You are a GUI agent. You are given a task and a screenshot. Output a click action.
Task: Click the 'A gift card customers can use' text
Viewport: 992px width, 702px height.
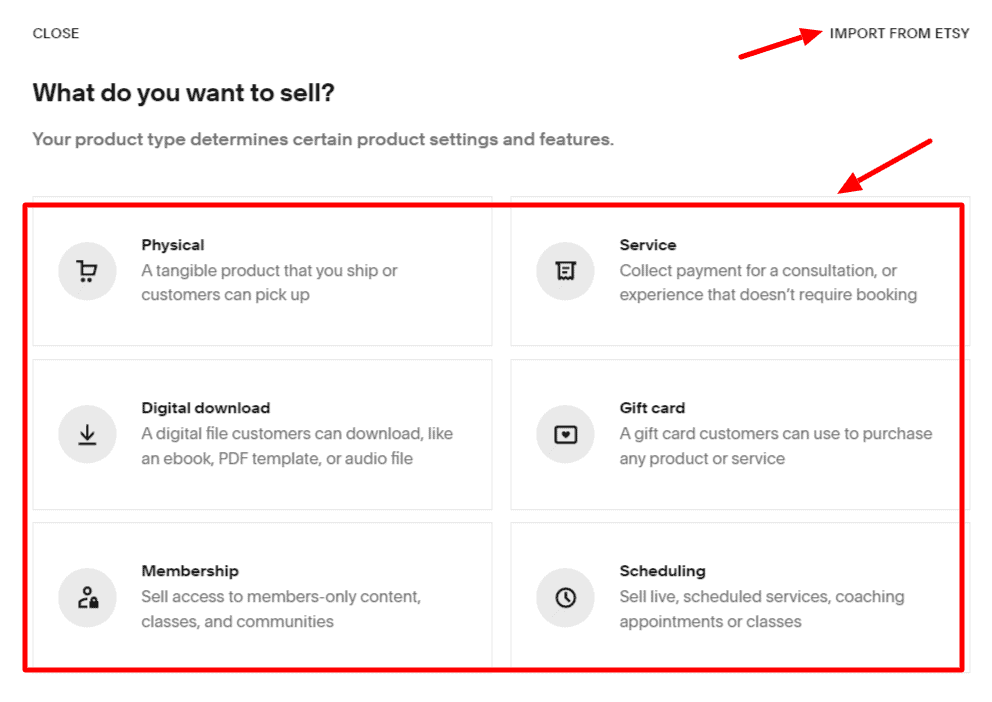pos(776,446)
